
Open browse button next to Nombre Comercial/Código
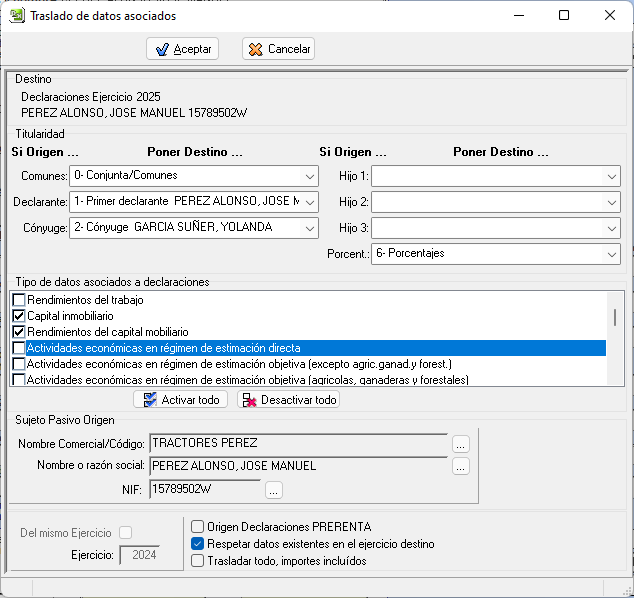pyautogui.click(x=460, y=443)
